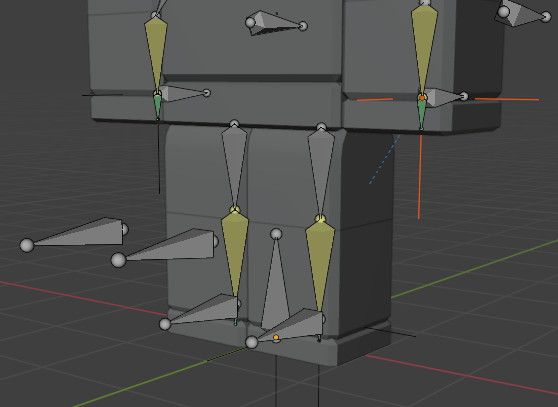Select the hip joint sphere atop viewer's right thigh

click(321, 127)
